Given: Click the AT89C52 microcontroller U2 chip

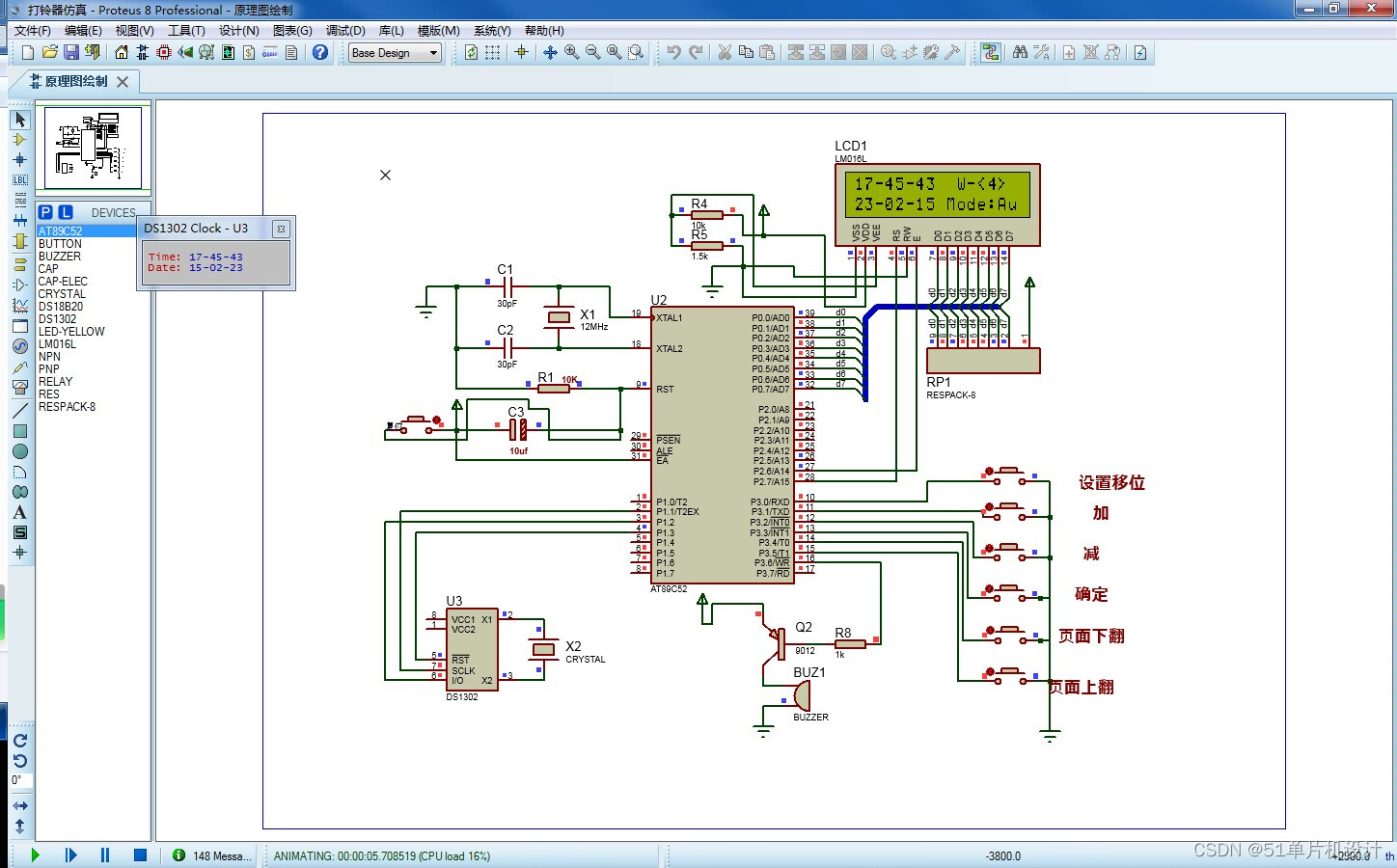Looking at the screenshot, I should click(x=722, y=446).
